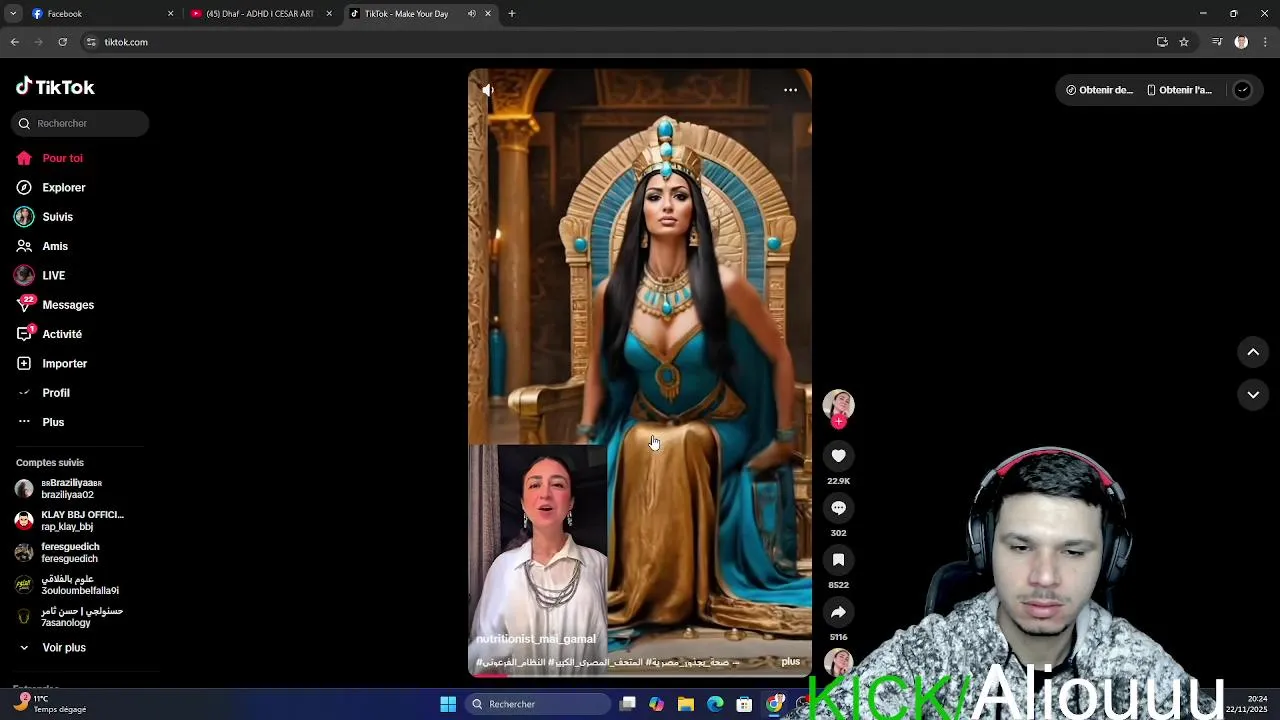The width and height of the screenshot is (1280, 720).
Task: Mute the TikTok tab audio icon
Action: [471, 14]
